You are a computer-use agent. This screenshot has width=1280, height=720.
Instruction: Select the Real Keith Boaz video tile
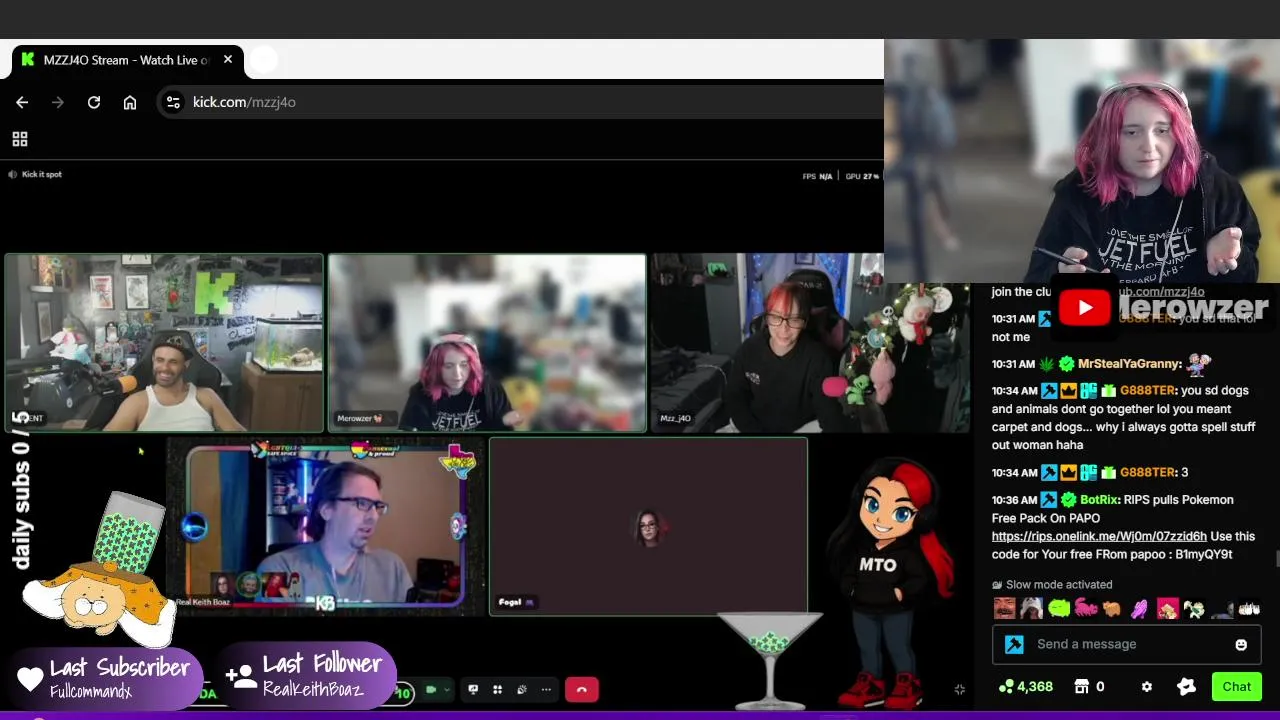[x=326, y=526]
